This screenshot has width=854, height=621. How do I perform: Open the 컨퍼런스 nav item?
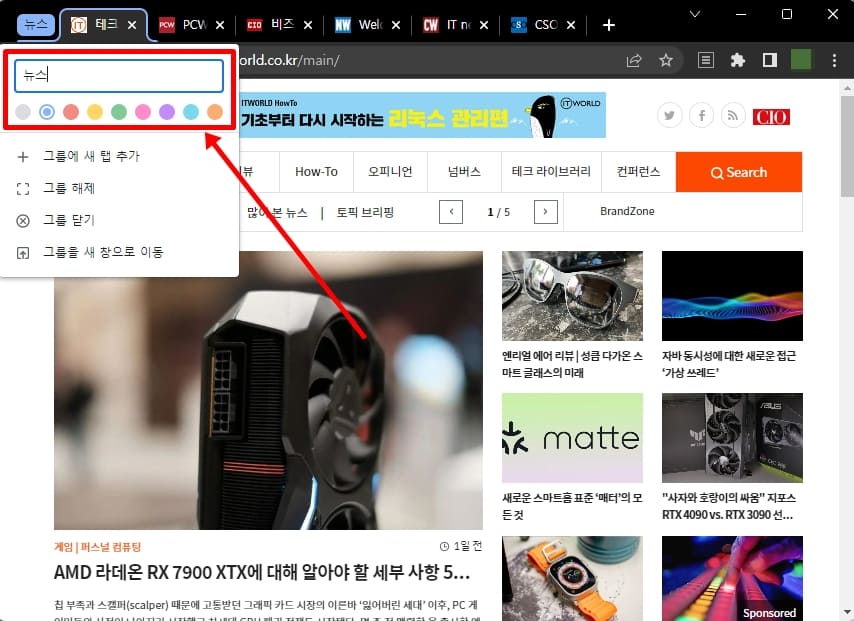[x=638, y=172]
